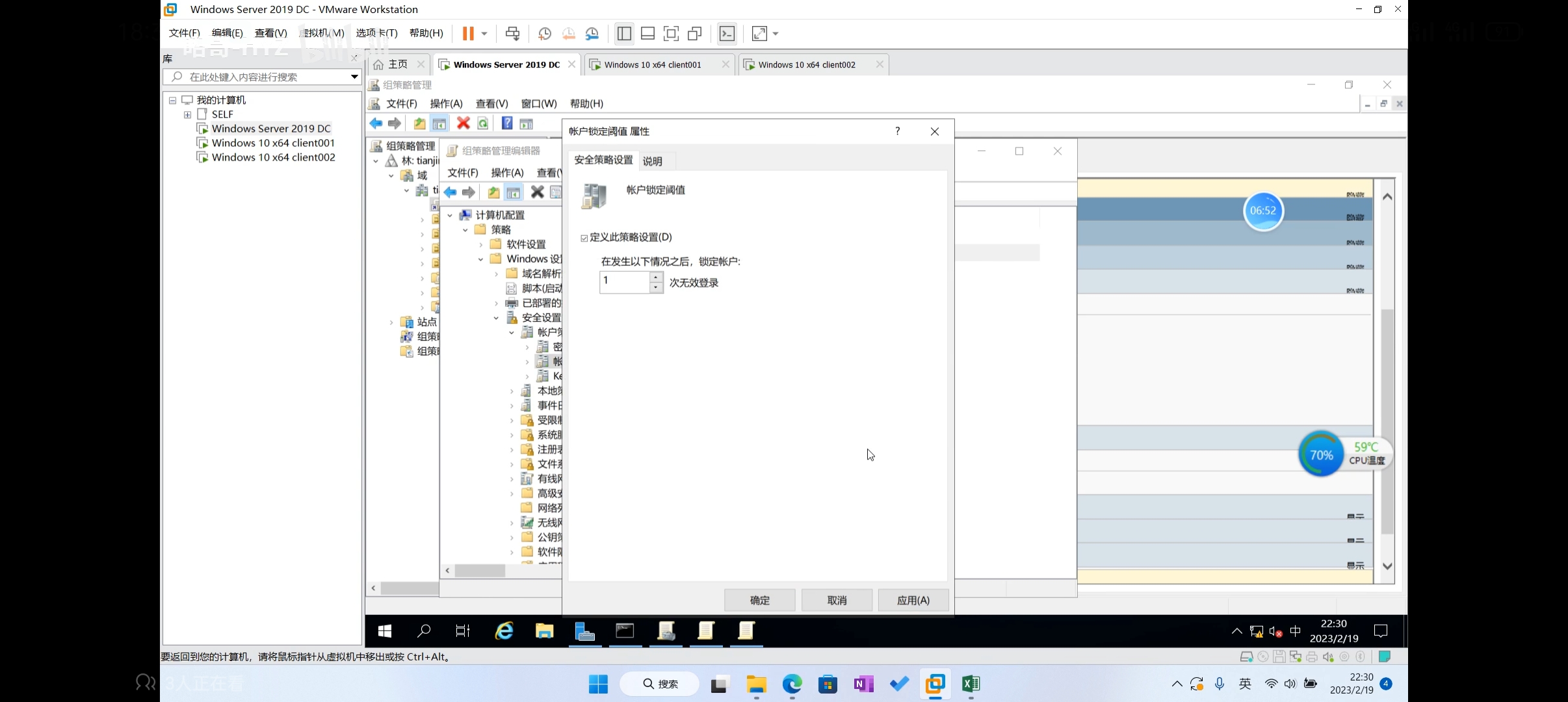1568x702 pixels.
Task: Open the pause button dropdown arrow
Action: (484, 34)
